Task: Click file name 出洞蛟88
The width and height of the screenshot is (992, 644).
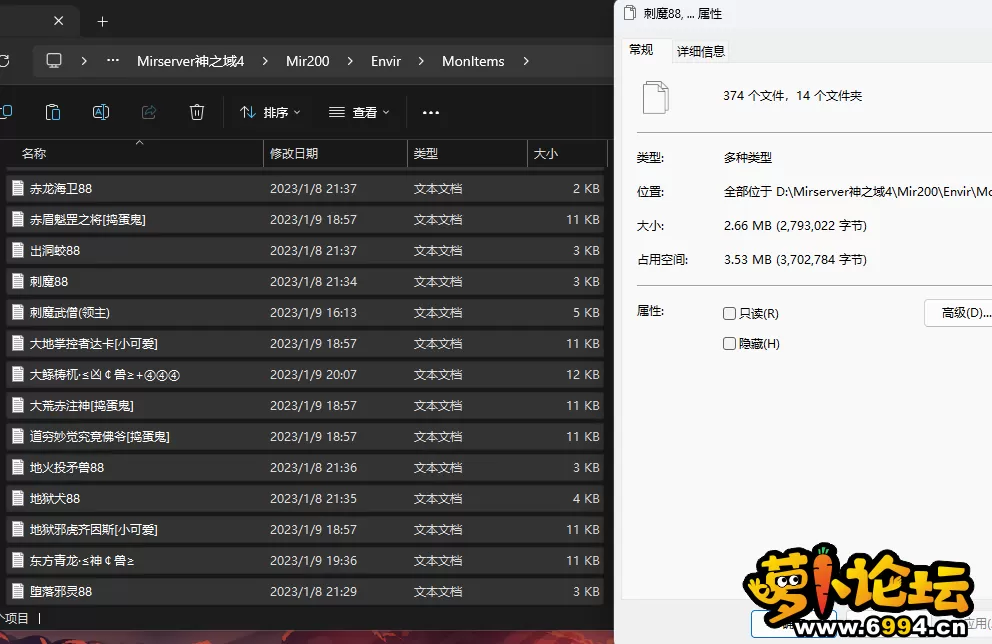Action: click(x=55, y=251)
